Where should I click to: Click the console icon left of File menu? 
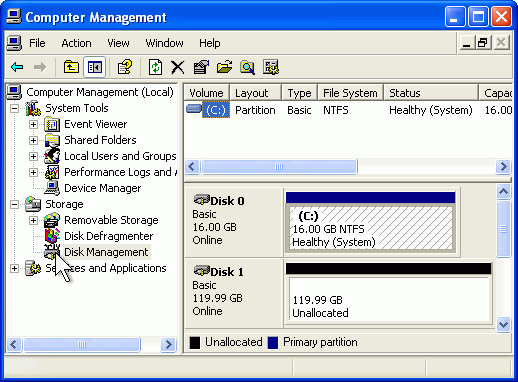pyautogui.click(x=14, y=43)
